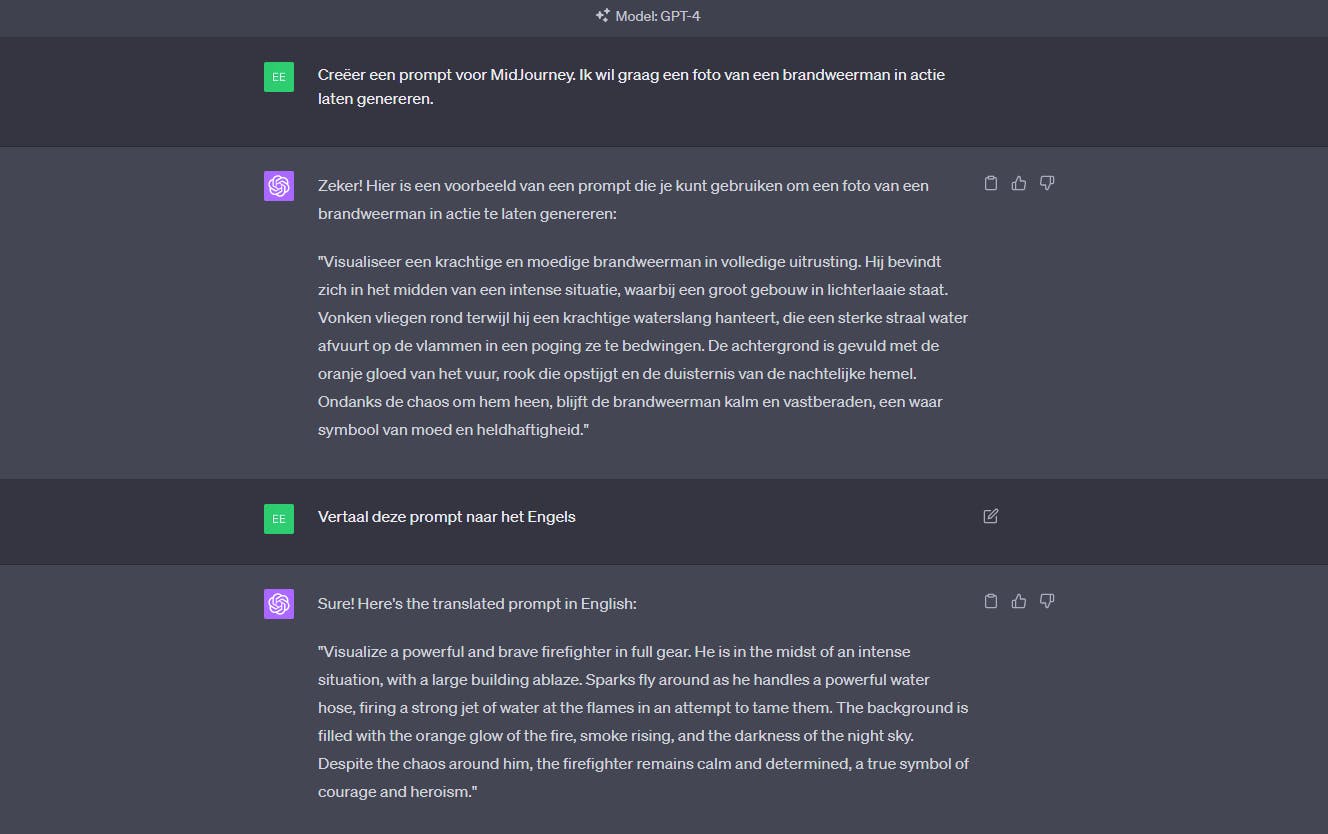Toggle thumbs down feedback on the translated reply
Image resolution: width=1328 pixels, height=834 pixels.
1046,600
